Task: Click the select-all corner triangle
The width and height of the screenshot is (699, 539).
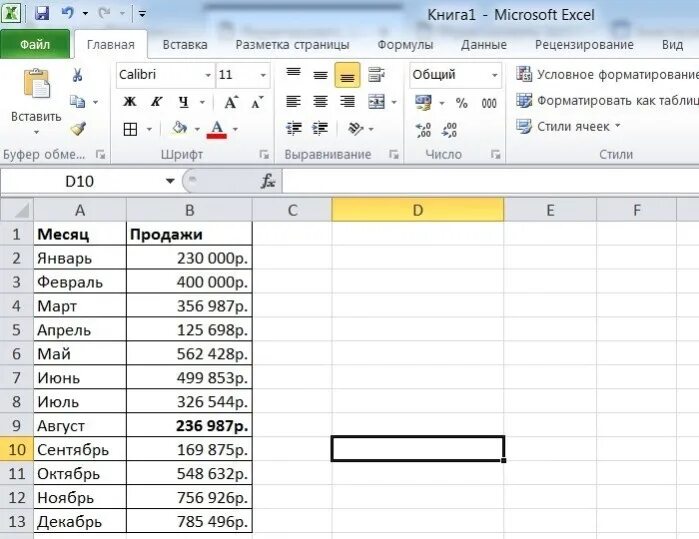Action: [17, 210]
